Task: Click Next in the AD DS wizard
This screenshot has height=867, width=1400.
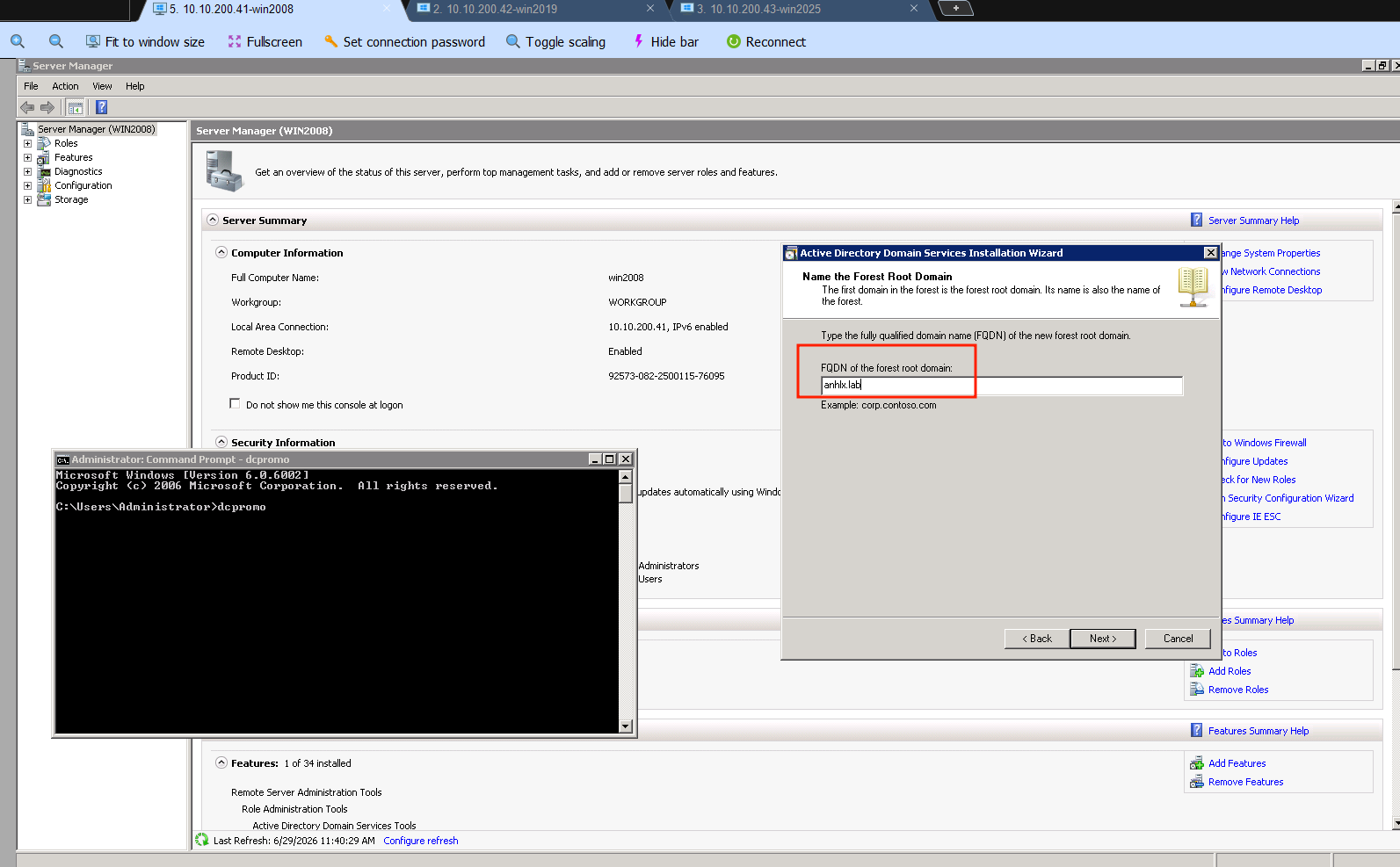Action: tap(1103, 639)
